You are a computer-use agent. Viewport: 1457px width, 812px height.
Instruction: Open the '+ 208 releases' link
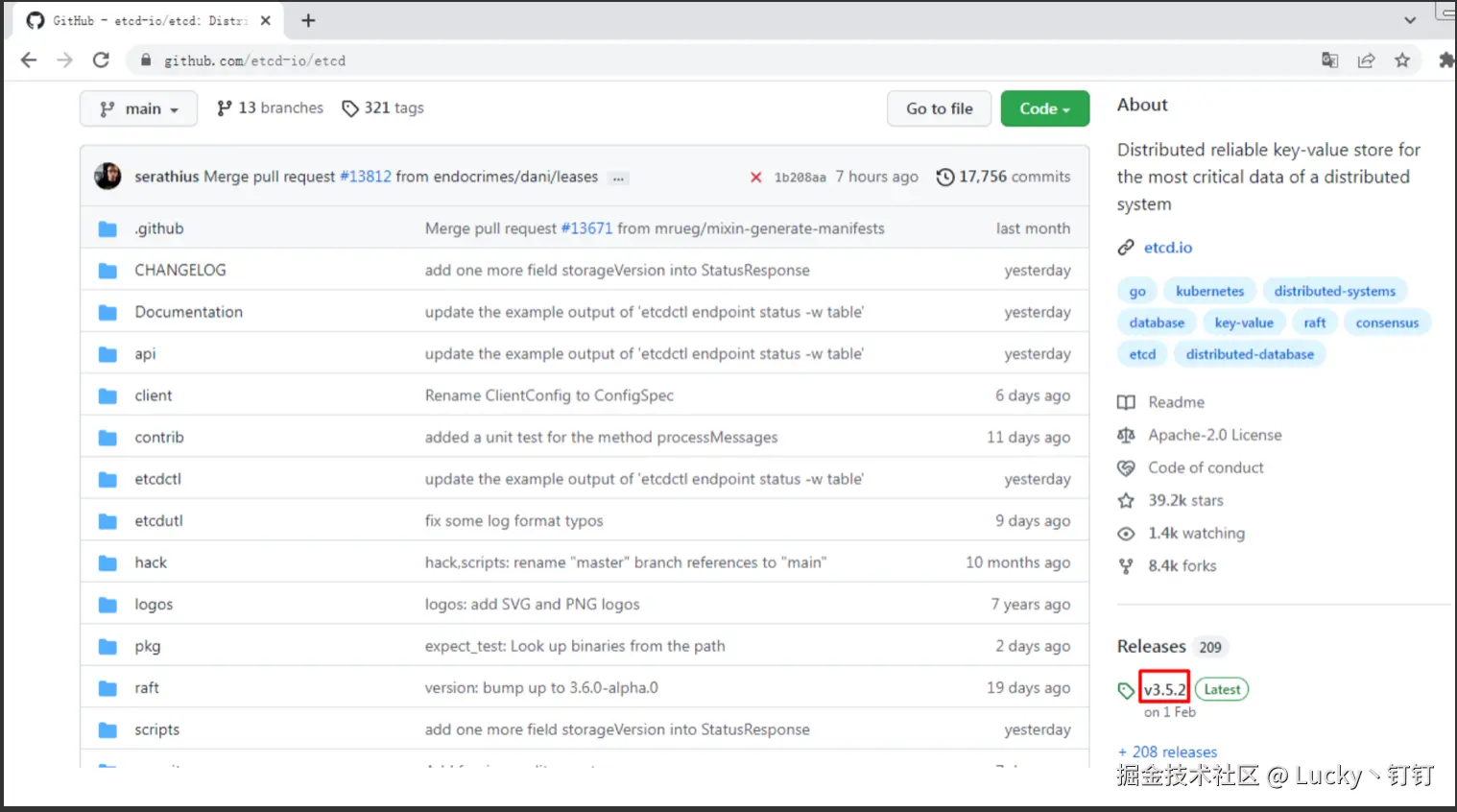click(1168, 752)
